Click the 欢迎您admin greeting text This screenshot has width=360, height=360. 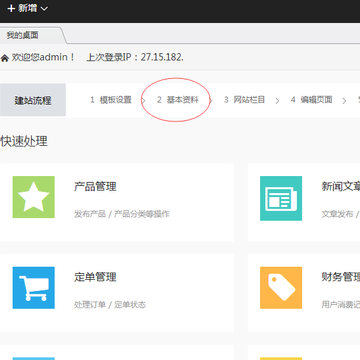pyautogui.click(x=43, y=57)
